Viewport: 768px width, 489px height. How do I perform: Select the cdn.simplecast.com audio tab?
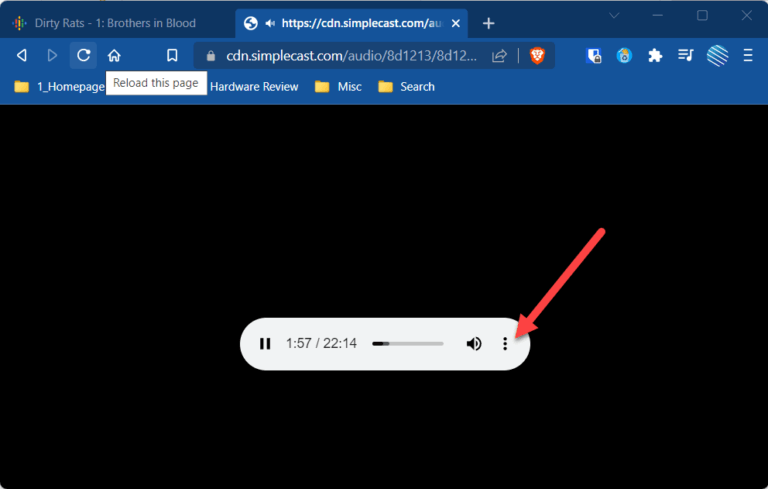pyautogui.click(x=351, y=23)
